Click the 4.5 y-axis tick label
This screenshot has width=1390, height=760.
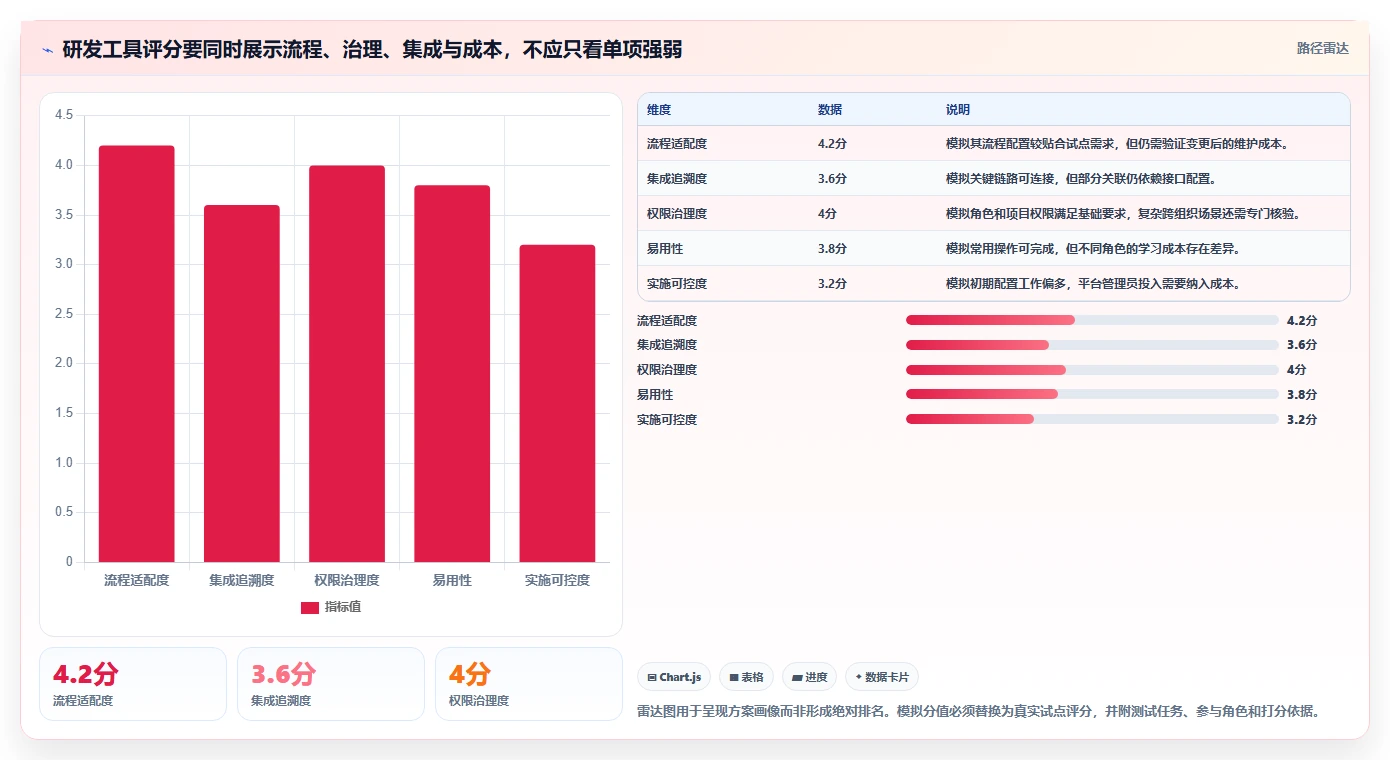64,115
